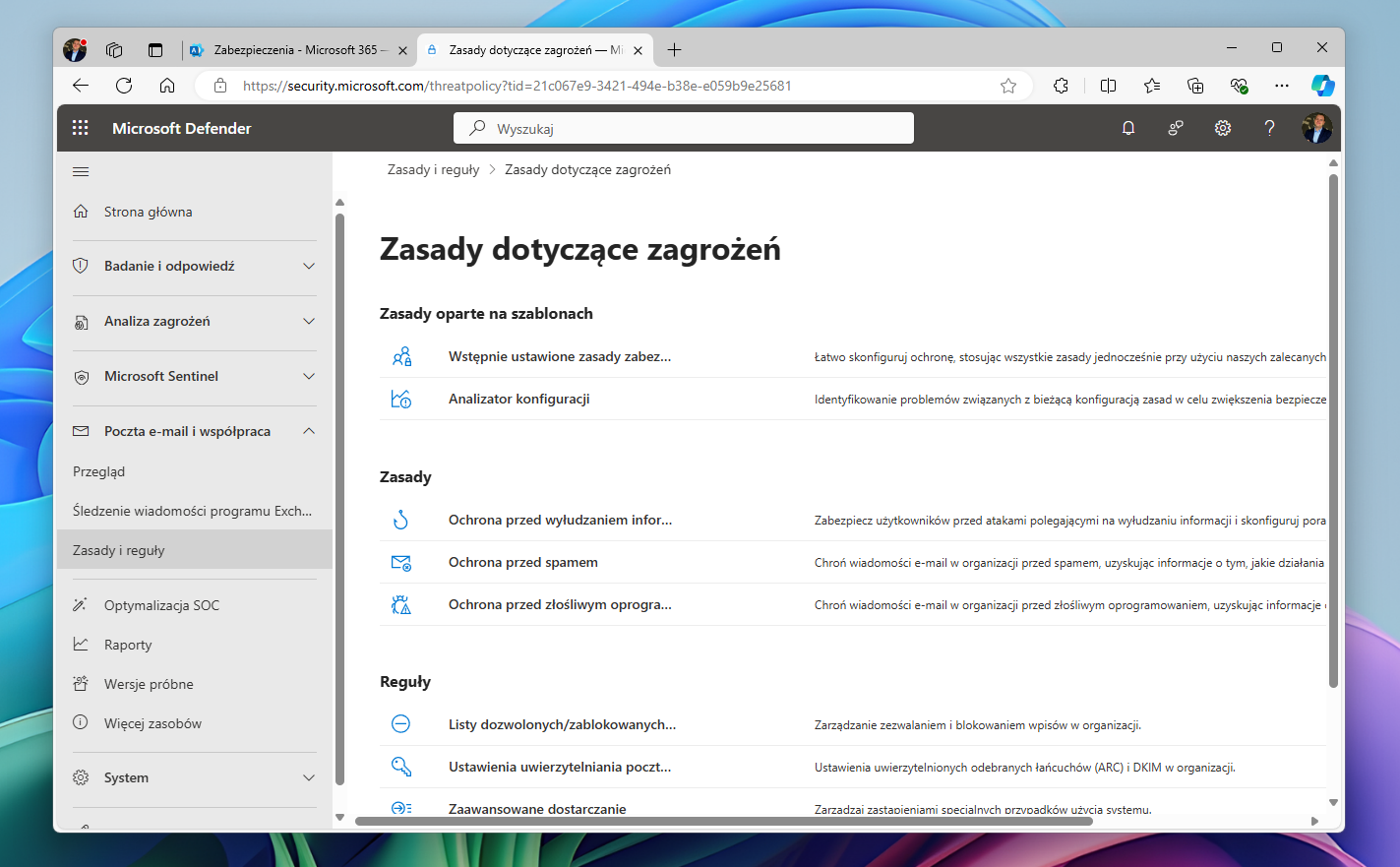Collapse Poczta e-mail i współpraca chevron
1400x867 pixels.
coord(309,431)
